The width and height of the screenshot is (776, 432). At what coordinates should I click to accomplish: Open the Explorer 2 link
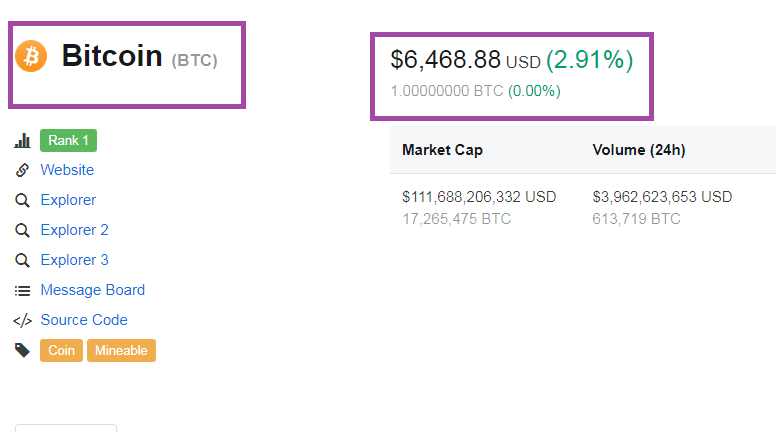point(74,230)
